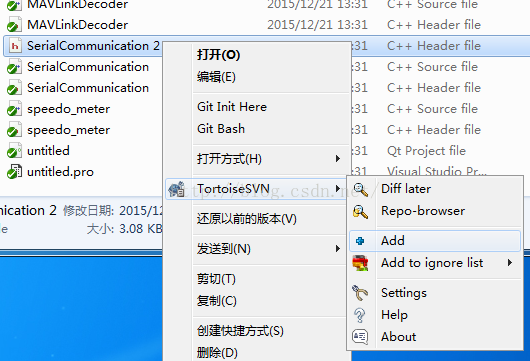
Task: Click the About speech bubble icon
Action: coord(360,337)
